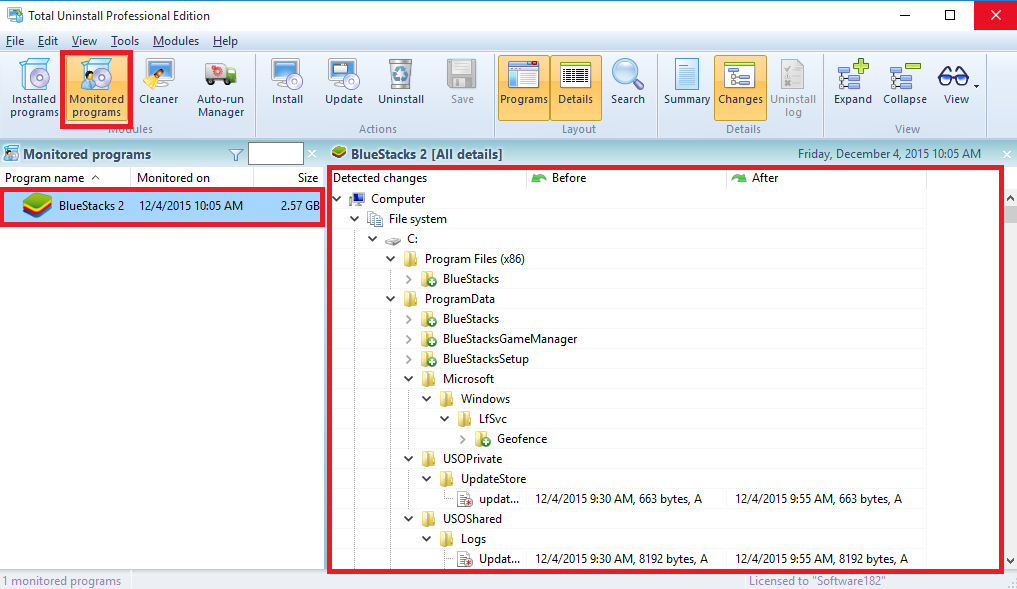Click the Update action icon
This screenshot has width=1017, height=589.
tap(344, 83)
